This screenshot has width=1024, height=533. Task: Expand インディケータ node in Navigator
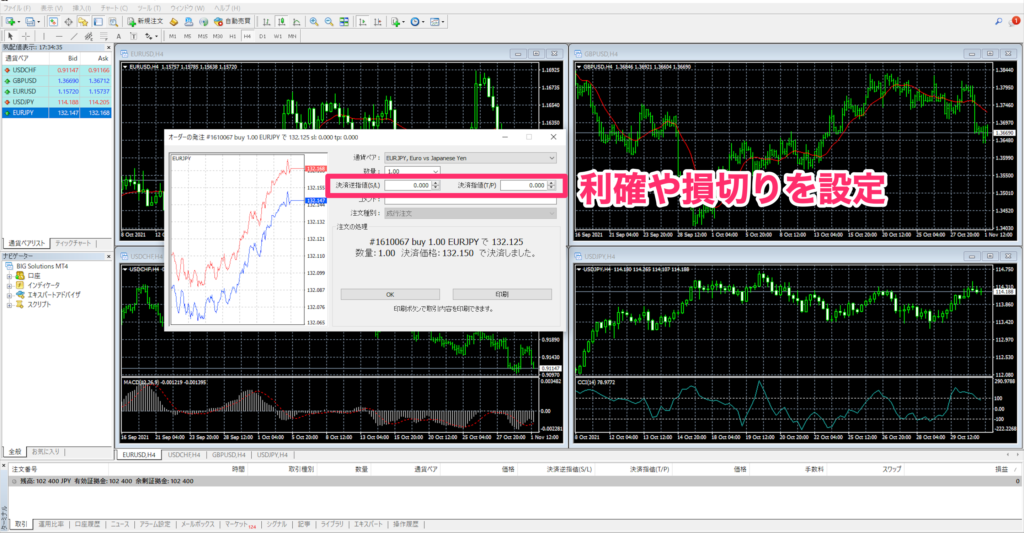pyautogui.click(x=9, y=285)
